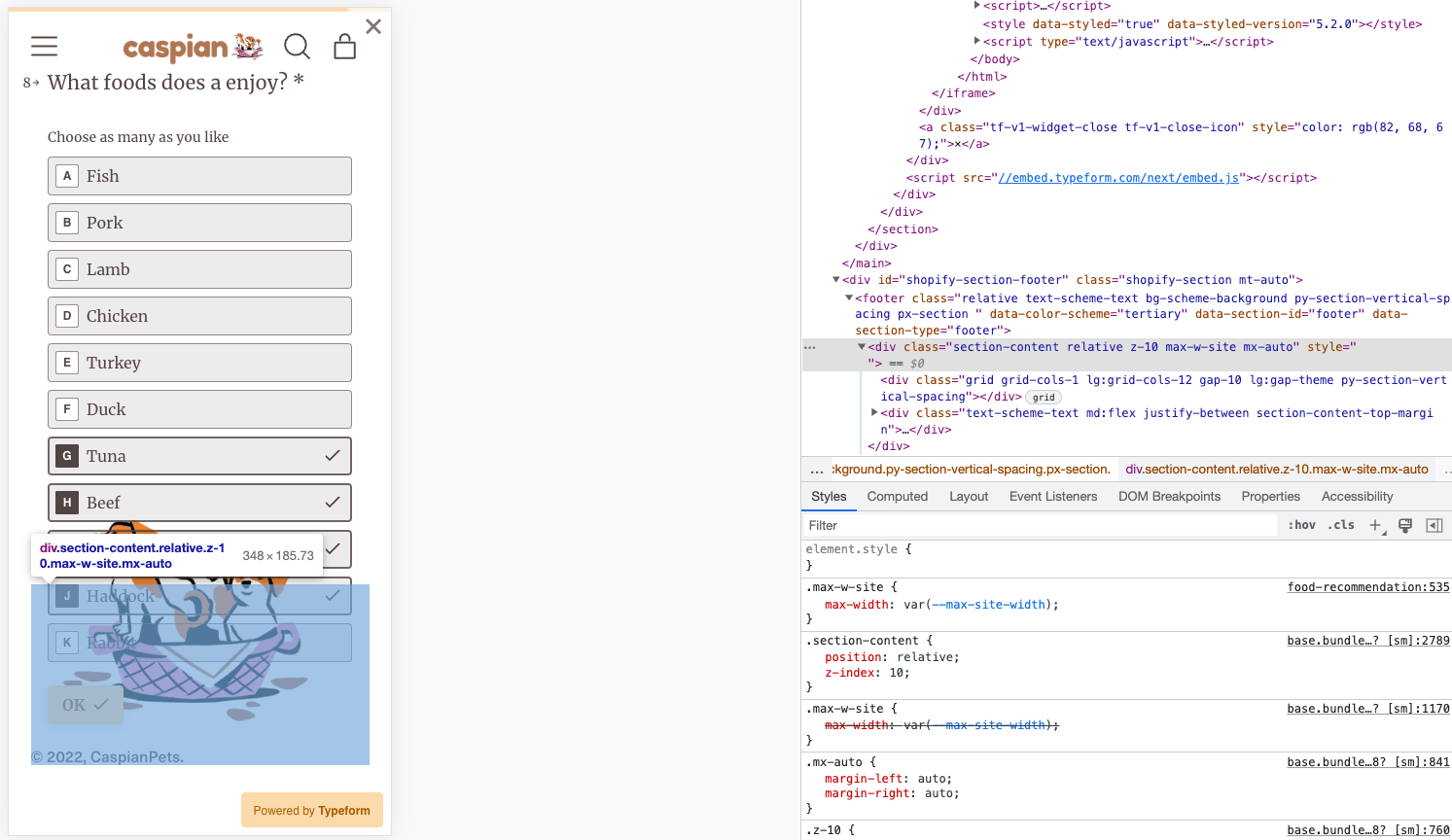Screen dimensions: 1452x840
Task: Select the Fish food option
Action: (x=199, y=176)
